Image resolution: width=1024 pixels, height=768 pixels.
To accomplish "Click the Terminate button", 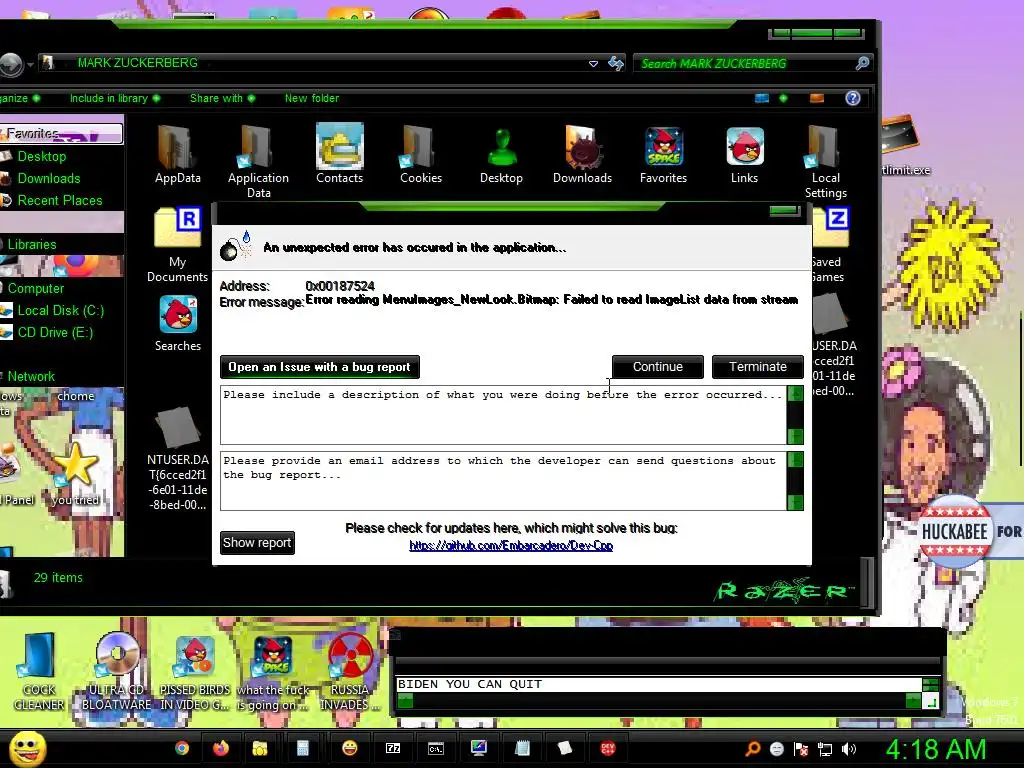I will click(758, 367).
